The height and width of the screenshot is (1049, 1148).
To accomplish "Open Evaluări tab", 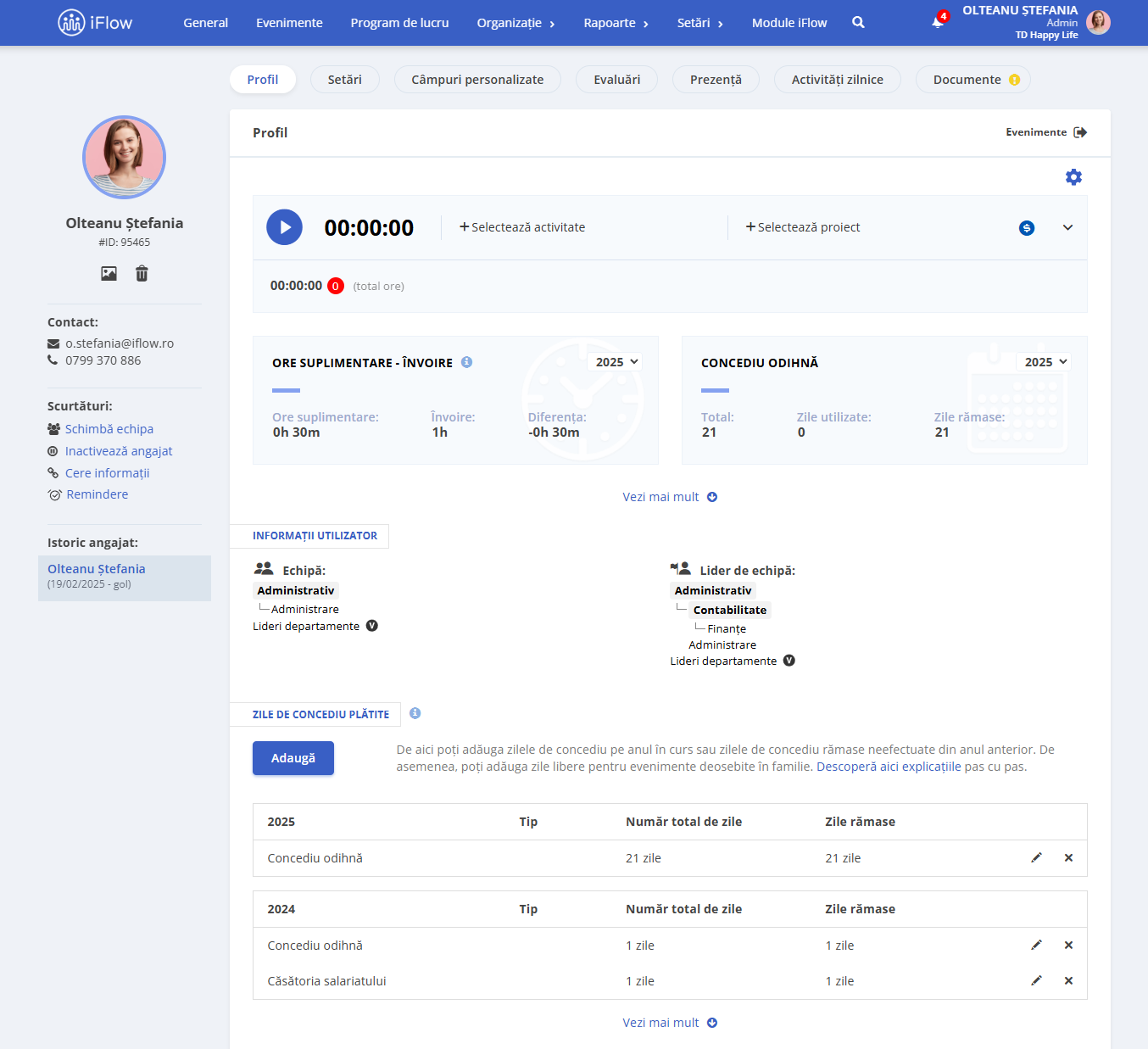I will coord(616,80).
